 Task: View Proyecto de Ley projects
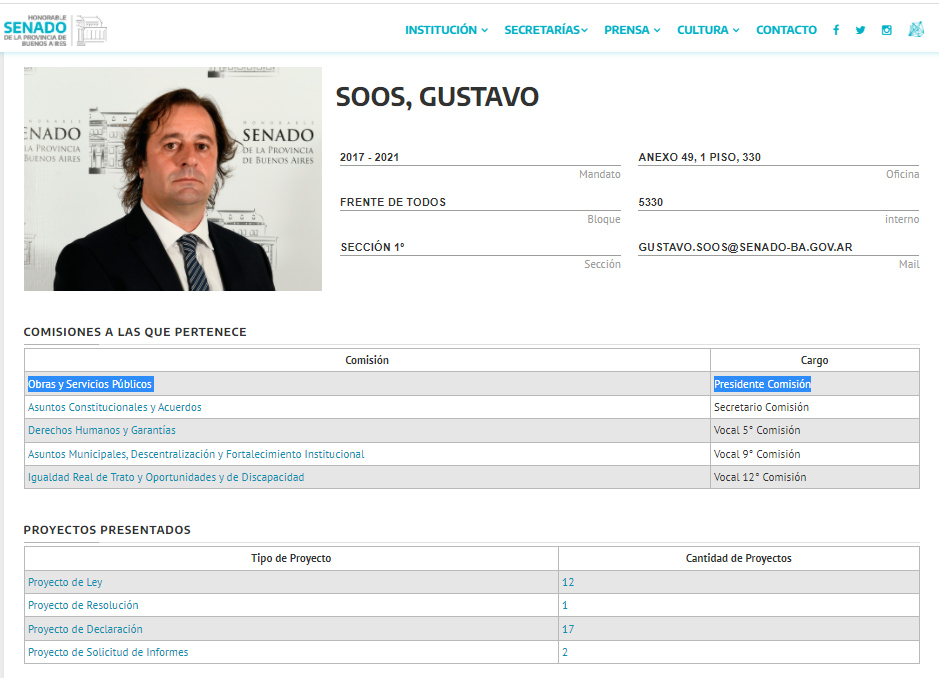(65, 582)
